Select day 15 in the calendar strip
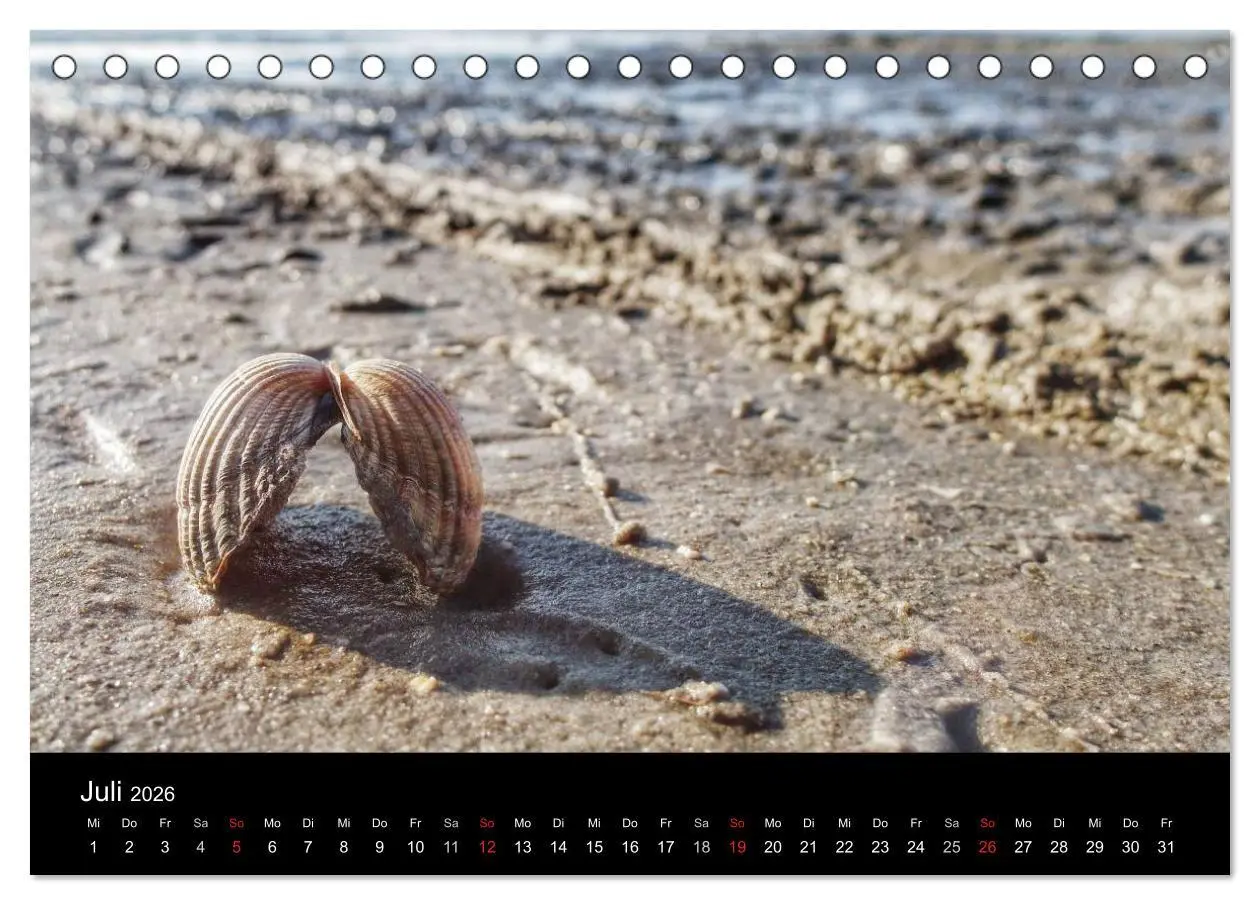Screen dimensions: 1260x905 [x=594, y=847]
